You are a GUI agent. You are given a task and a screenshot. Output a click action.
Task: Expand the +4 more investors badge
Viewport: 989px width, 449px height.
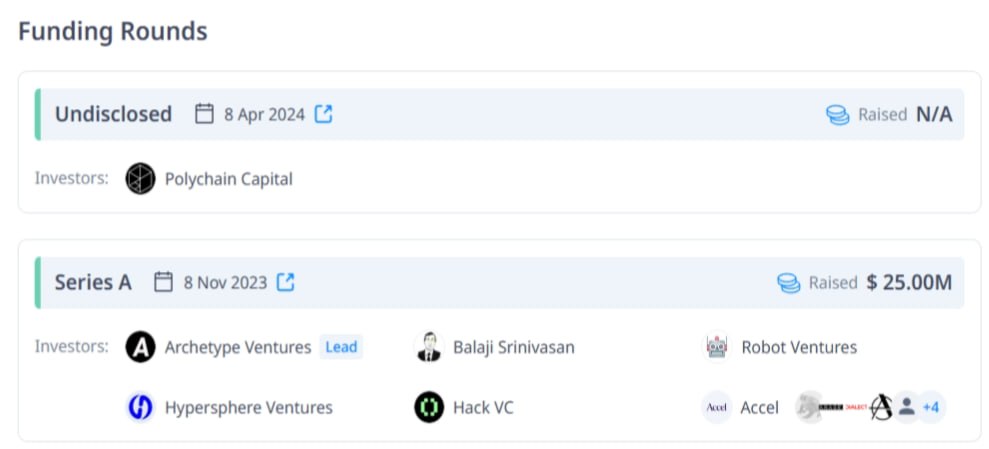coord(930,407)
